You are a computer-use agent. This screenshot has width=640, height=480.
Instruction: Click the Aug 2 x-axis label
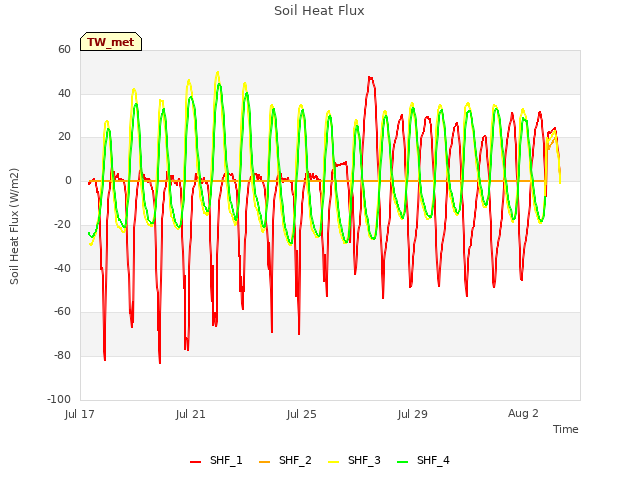pyautogui.click(x=523, y=413)
